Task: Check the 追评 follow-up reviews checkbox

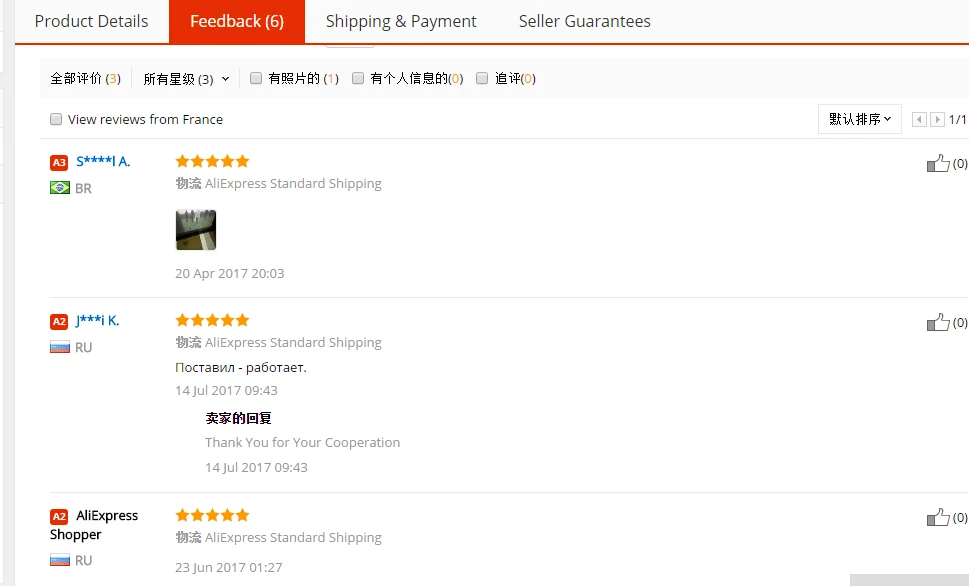Action: tap(482, 78)
